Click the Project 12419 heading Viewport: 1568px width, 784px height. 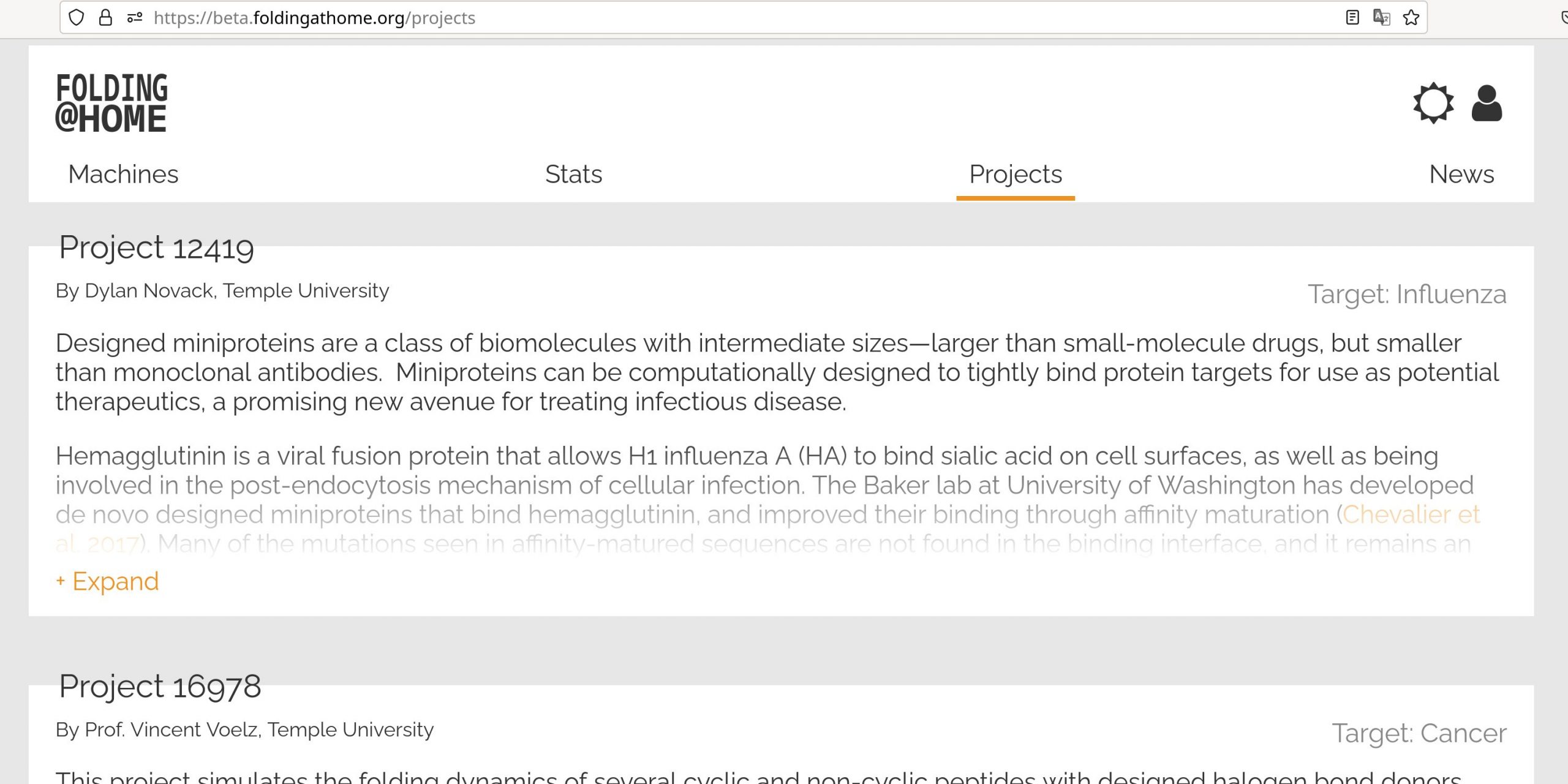click(x=156, y=247)
